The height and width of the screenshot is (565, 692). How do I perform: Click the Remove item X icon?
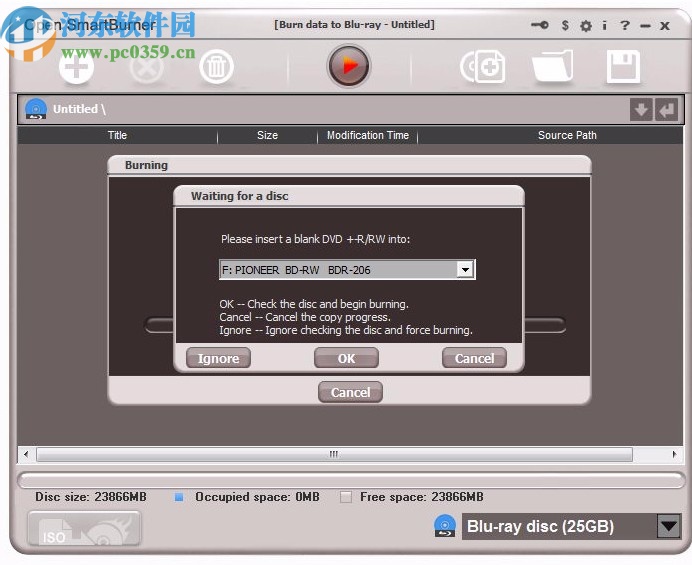tap(146, 67)
